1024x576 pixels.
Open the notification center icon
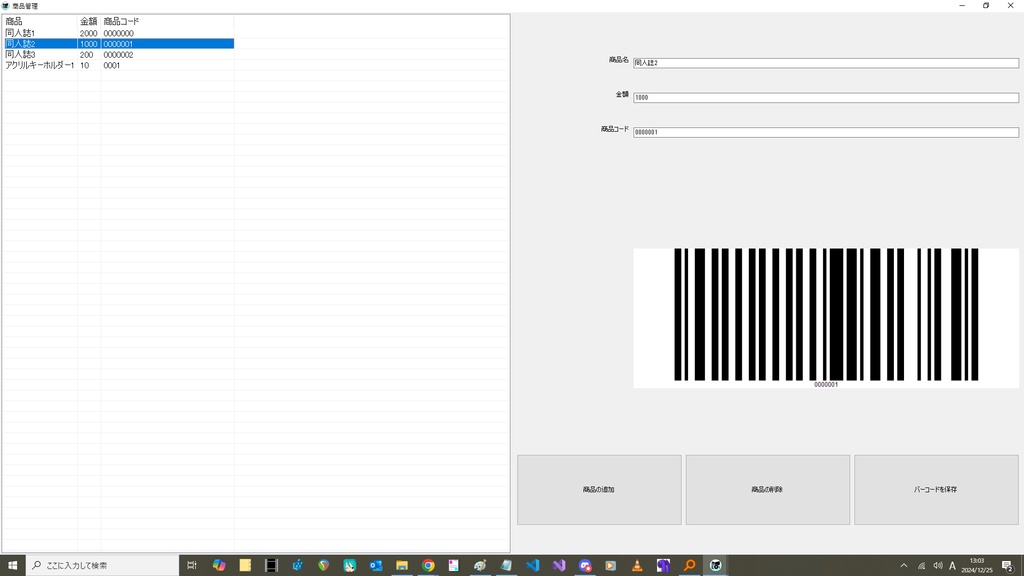pyautogui.click(x=1008, y=566)
